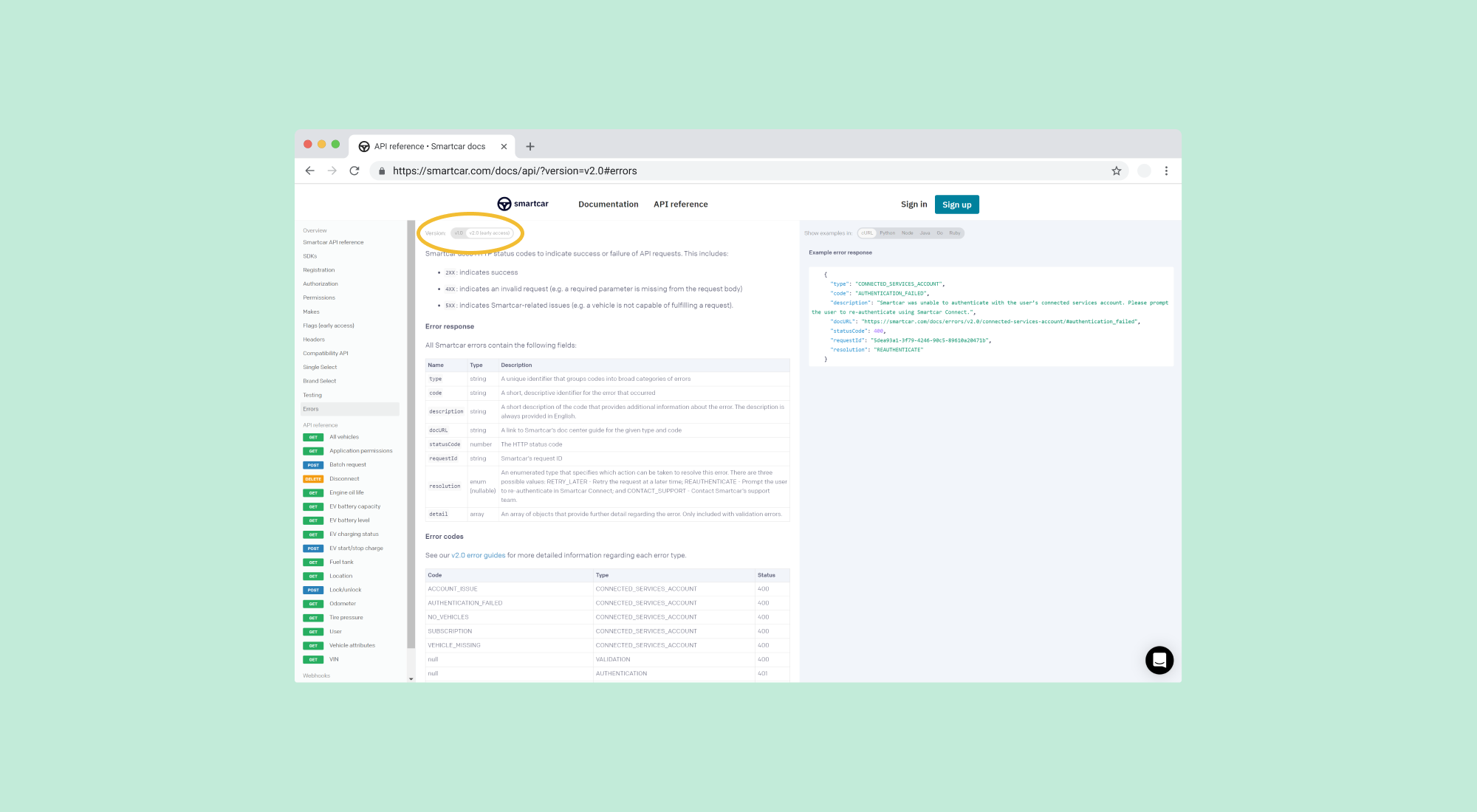Screen dimensions: 1477x812
Task: Click the Sign up button
Action: point(956,204)
